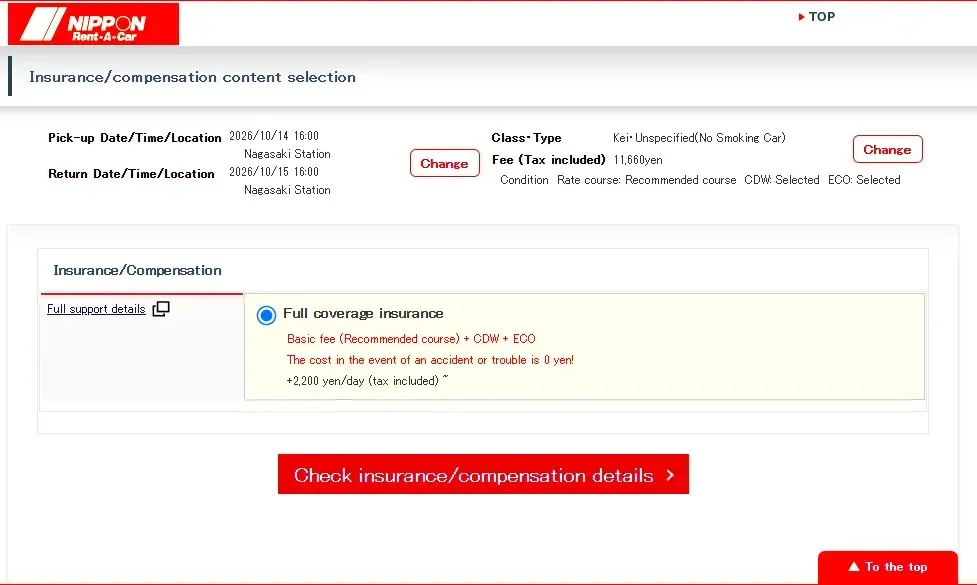Change the vehicle class and type
The image size is (977, 585).
[x=887, y=150]
